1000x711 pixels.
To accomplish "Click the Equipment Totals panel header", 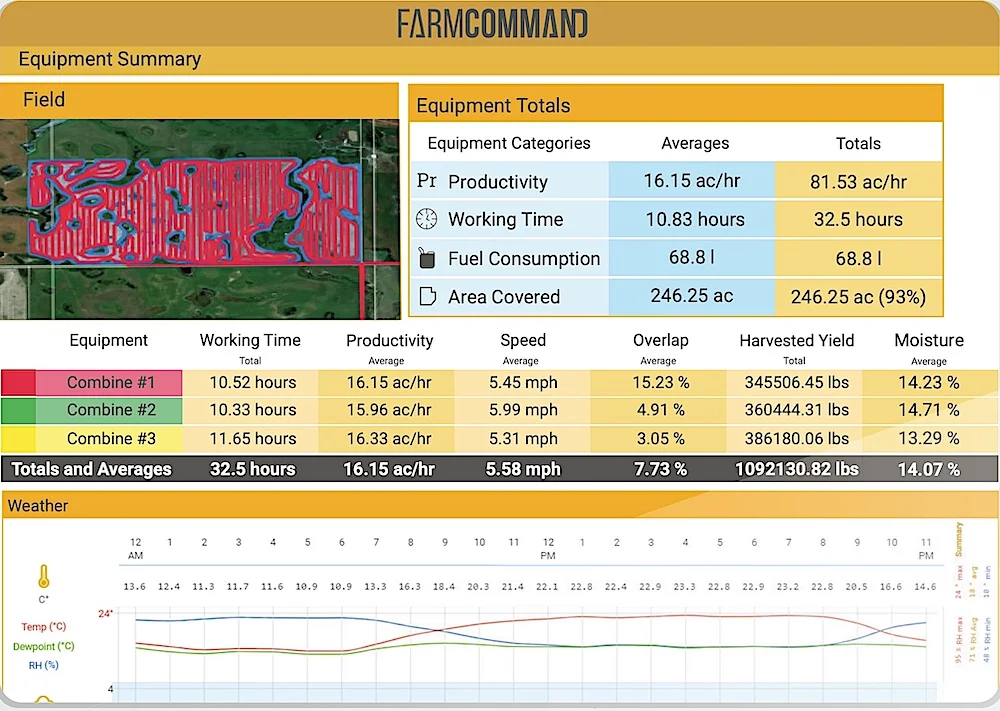I will pyautogui.click(x=675, y=105).
